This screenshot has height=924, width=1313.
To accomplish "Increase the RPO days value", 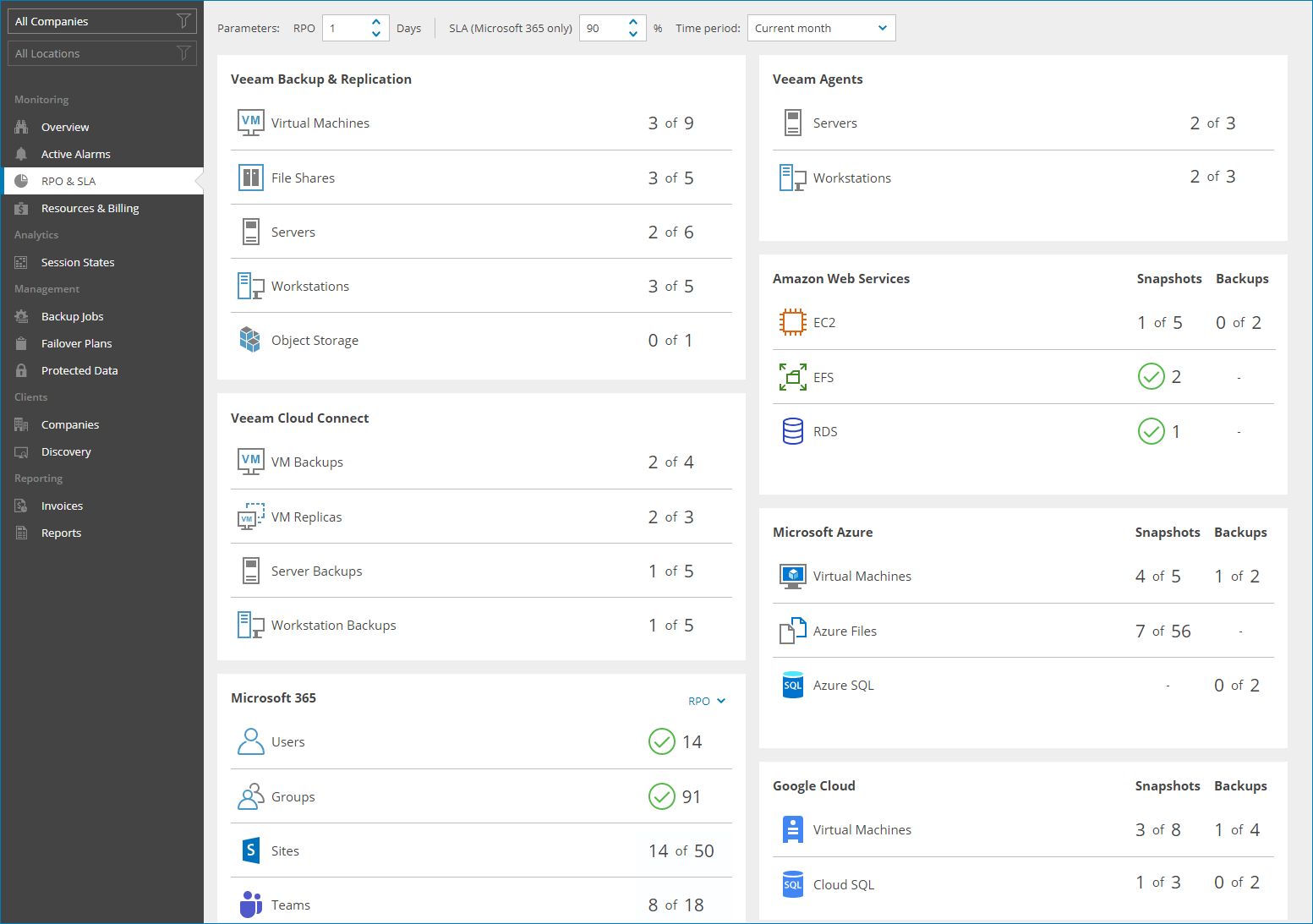I will point(376,22).
